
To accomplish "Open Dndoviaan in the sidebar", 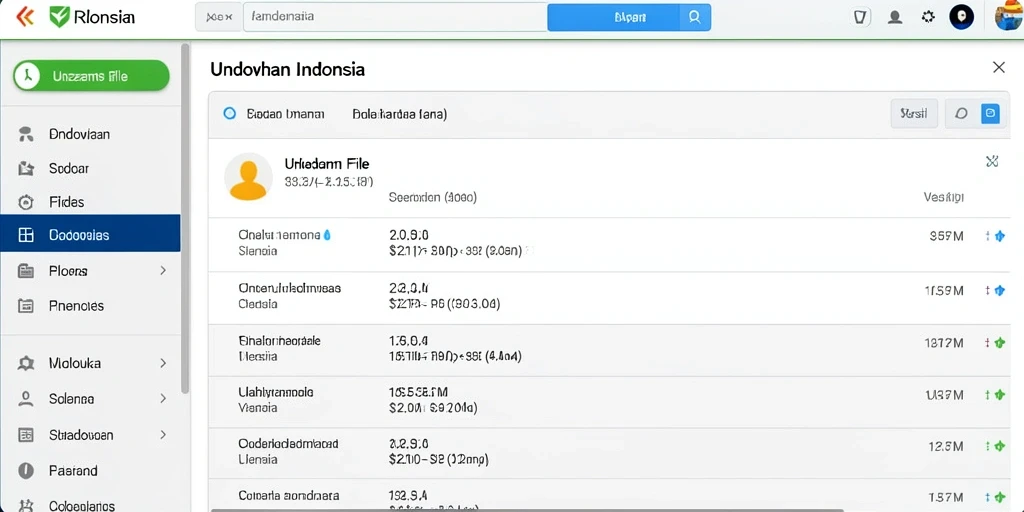I will click(79, 135).
